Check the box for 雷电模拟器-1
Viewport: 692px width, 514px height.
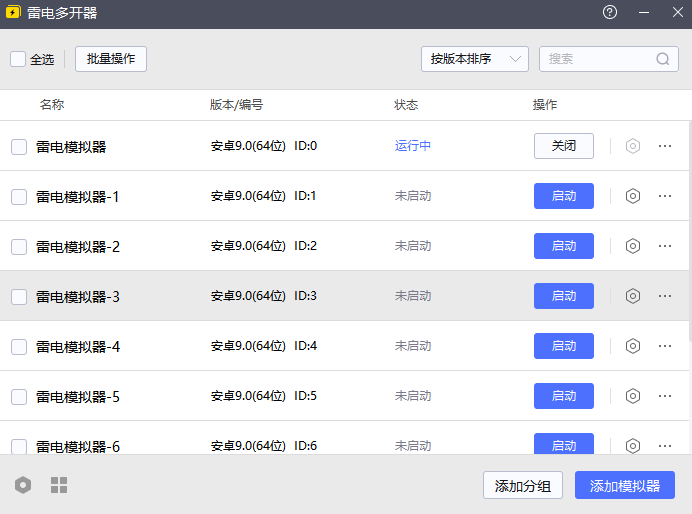[x=19, y=197]
